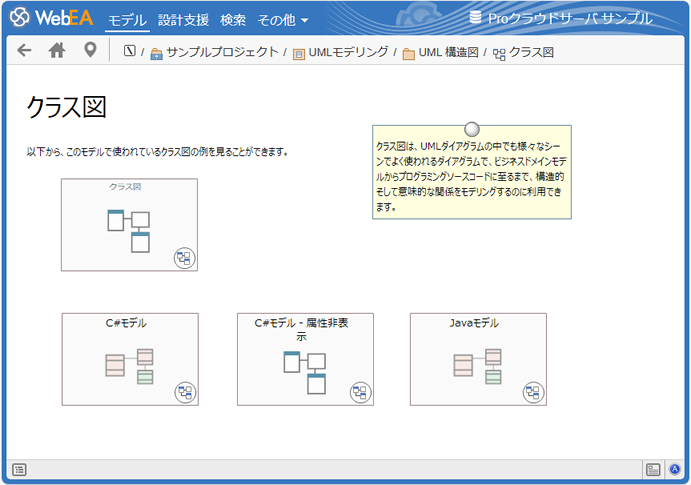
Task: Click the corner badge on C#モデル - 属性非表示 card
Action: [x=360, y=392]
